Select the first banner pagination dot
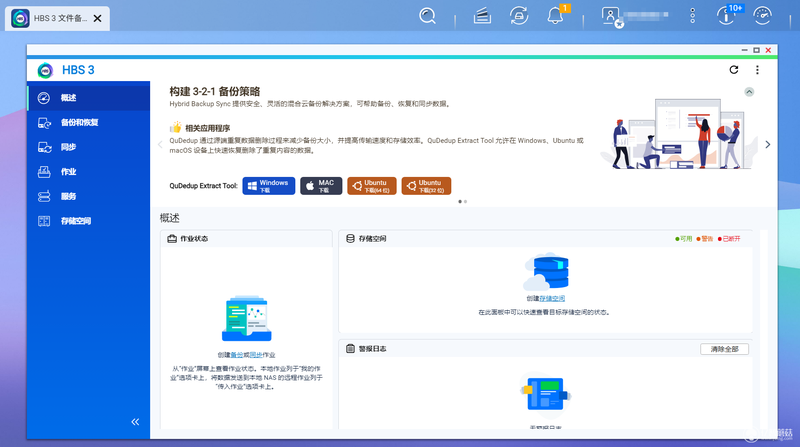The height and width of the screenshot is (447, 800). pyautogui.click(x=460, y=202)
